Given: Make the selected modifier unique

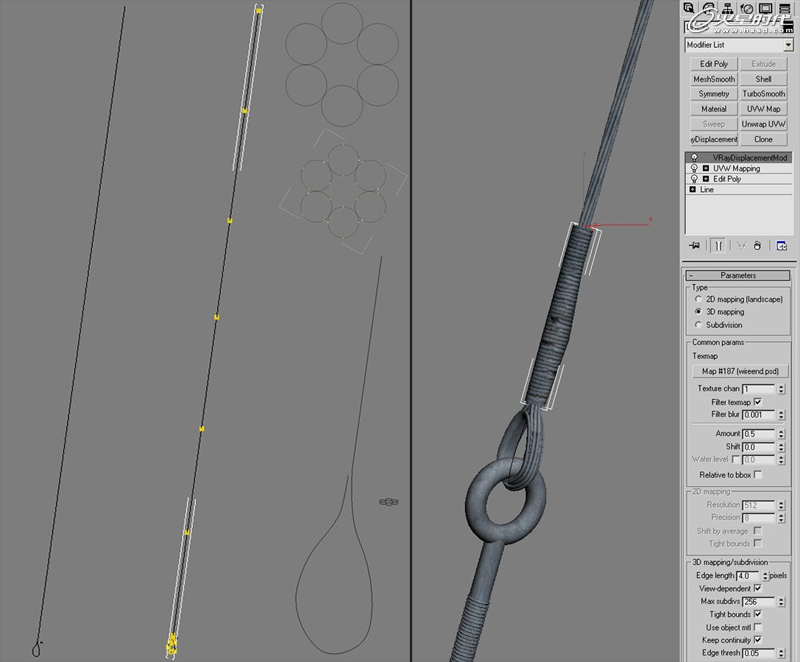Looking at the screenshot, I should 741,246.
